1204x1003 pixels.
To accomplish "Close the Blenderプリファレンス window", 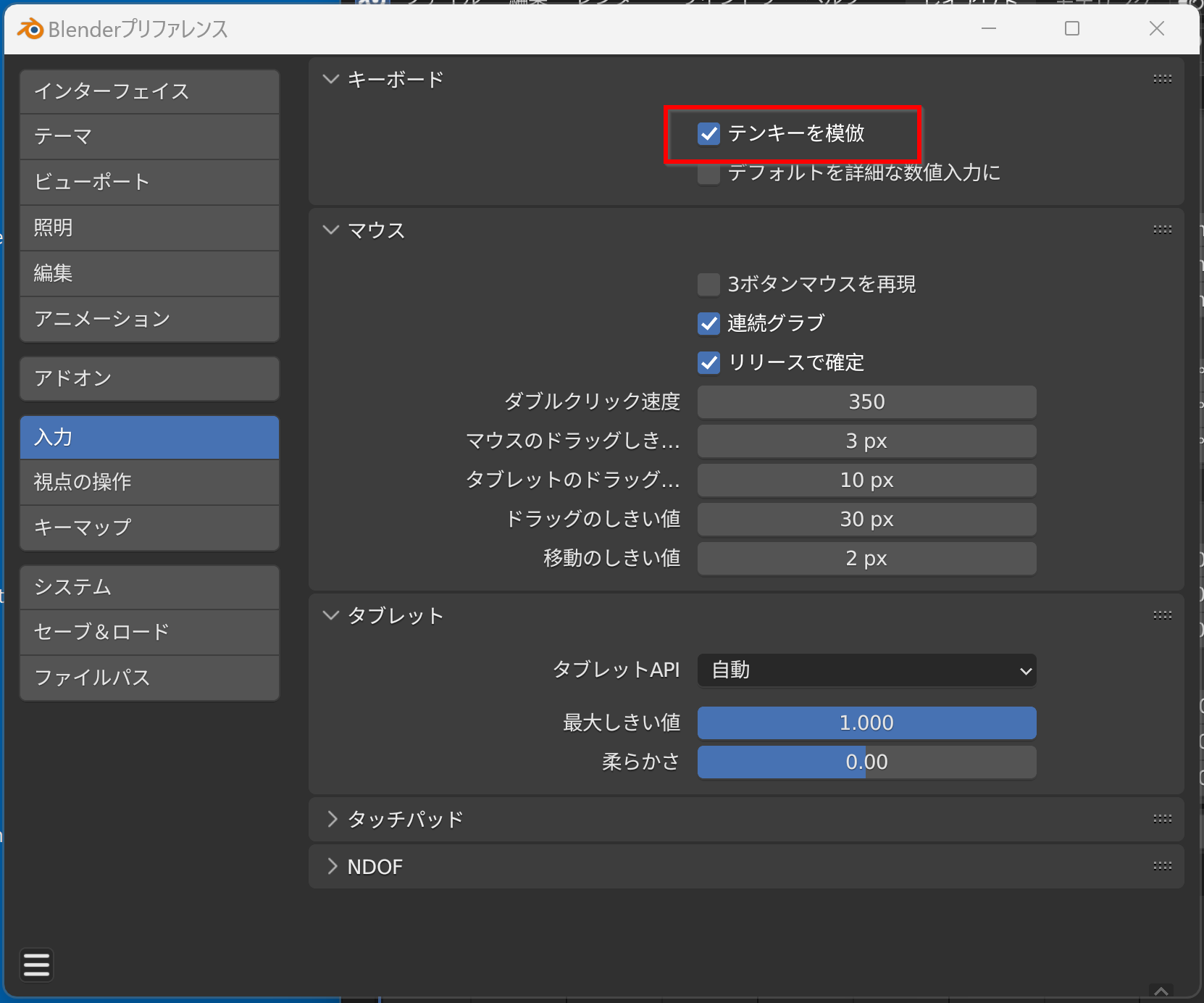I will (x=1157, y=28).
